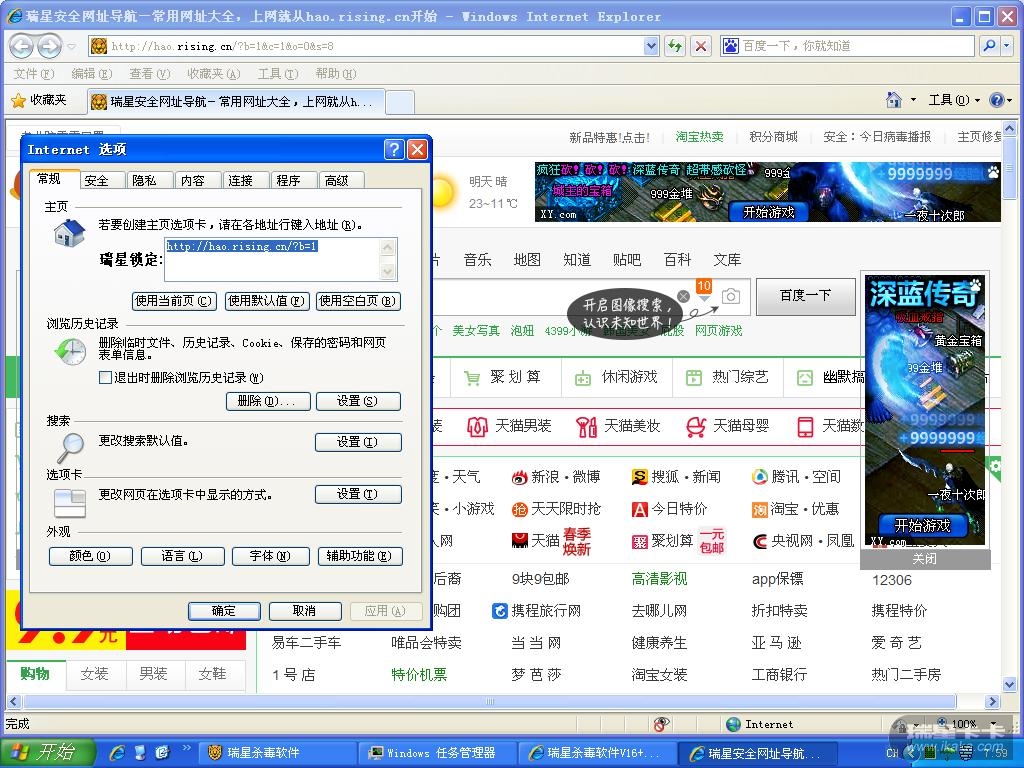Click the IE Forward navigation arrow
This screenshot has height=768, width=1024.
(50, 46)
